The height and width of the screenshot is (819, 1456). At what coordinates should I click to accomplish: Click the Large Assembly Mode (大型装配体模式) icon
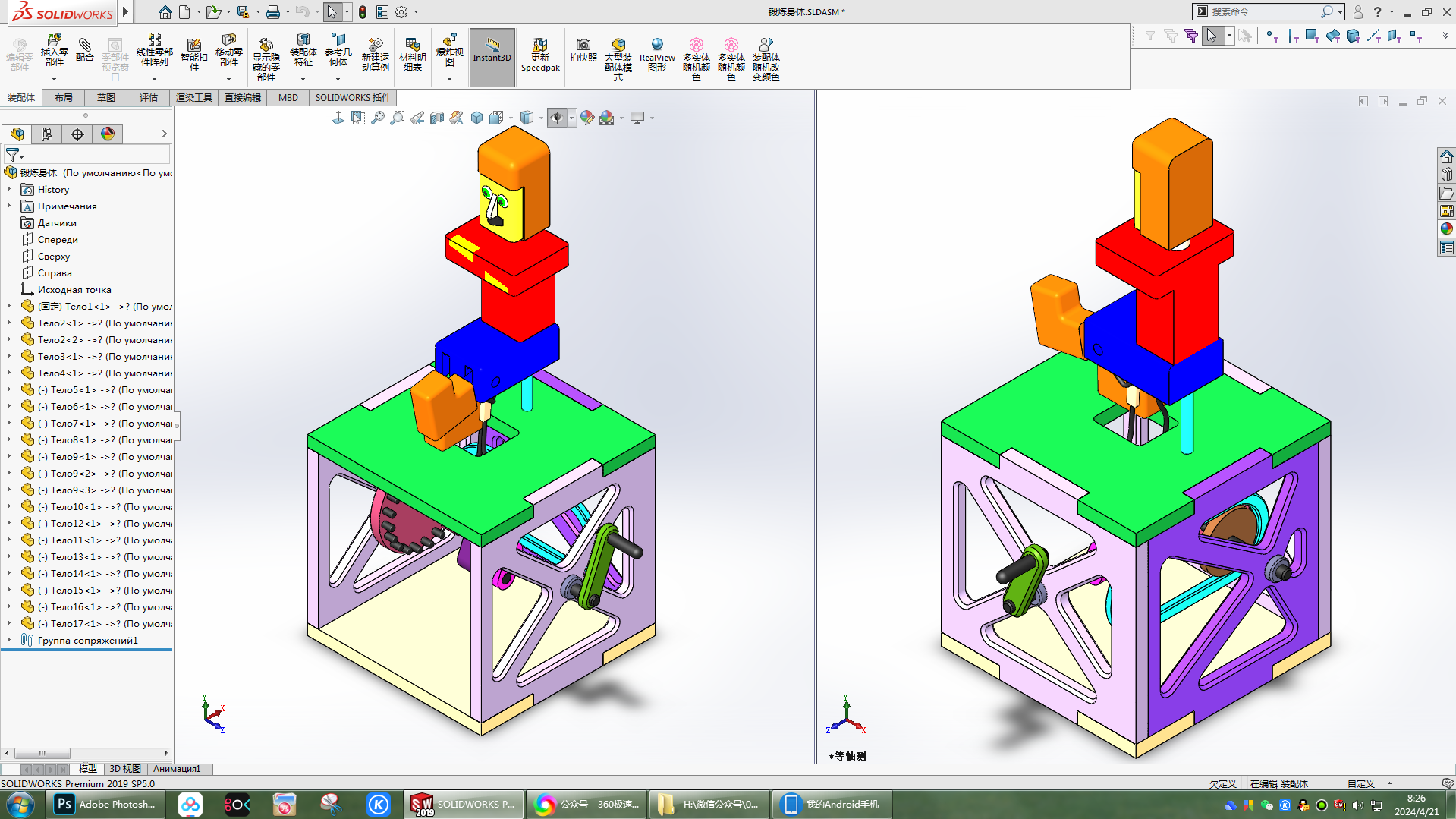coord(618,58)
